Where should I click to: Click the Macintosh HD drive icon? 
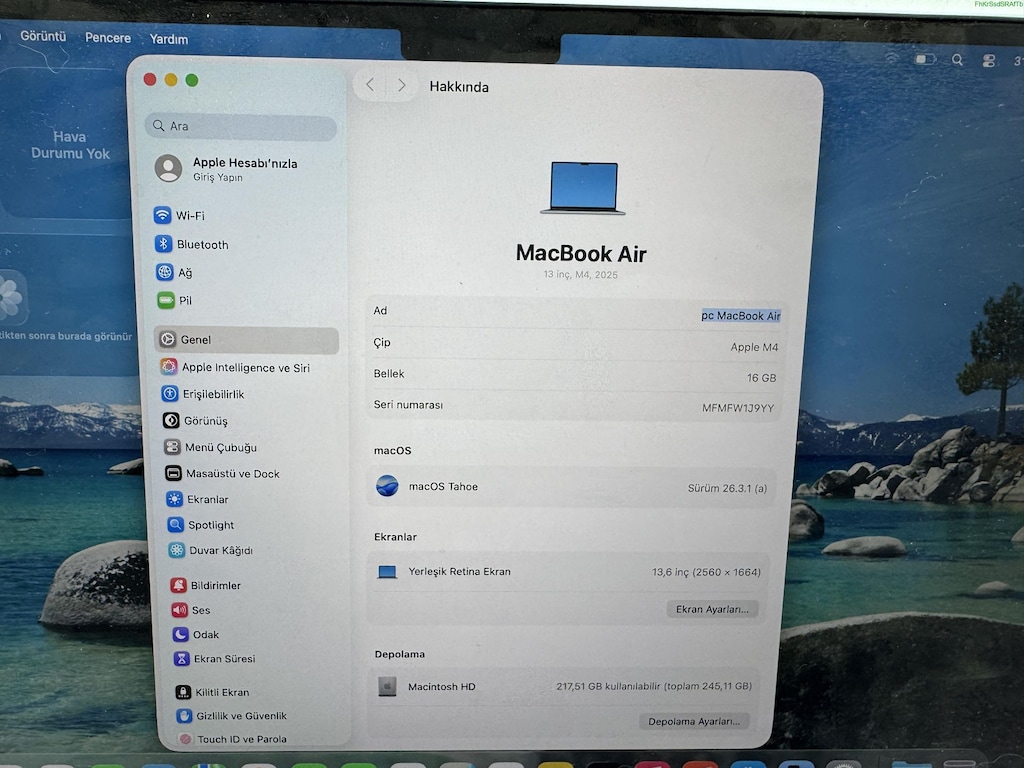387,686
